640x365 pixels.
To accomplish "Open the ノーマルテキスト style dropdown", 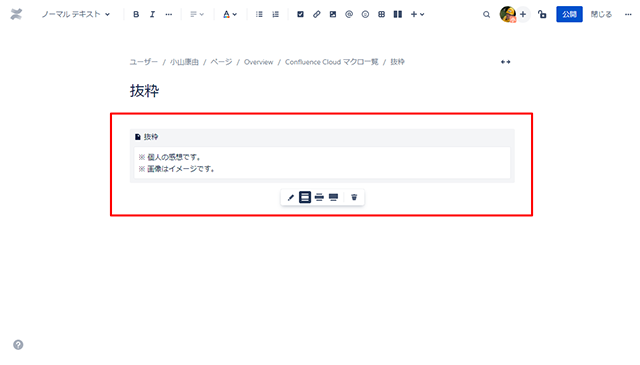I will point(76,14).
